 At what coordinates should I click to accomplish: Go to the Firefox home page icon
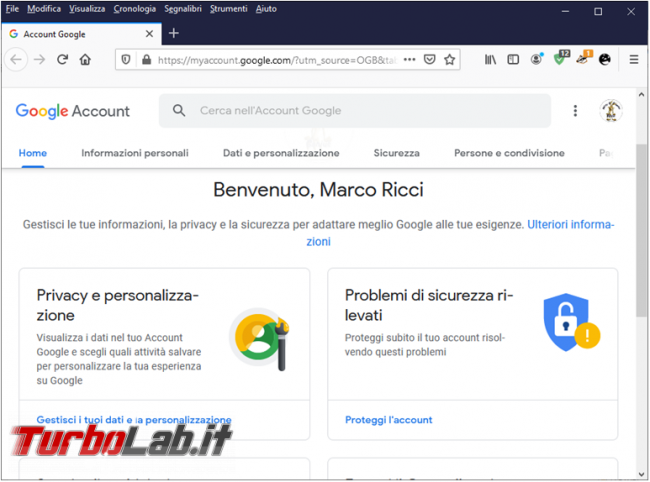85,60
